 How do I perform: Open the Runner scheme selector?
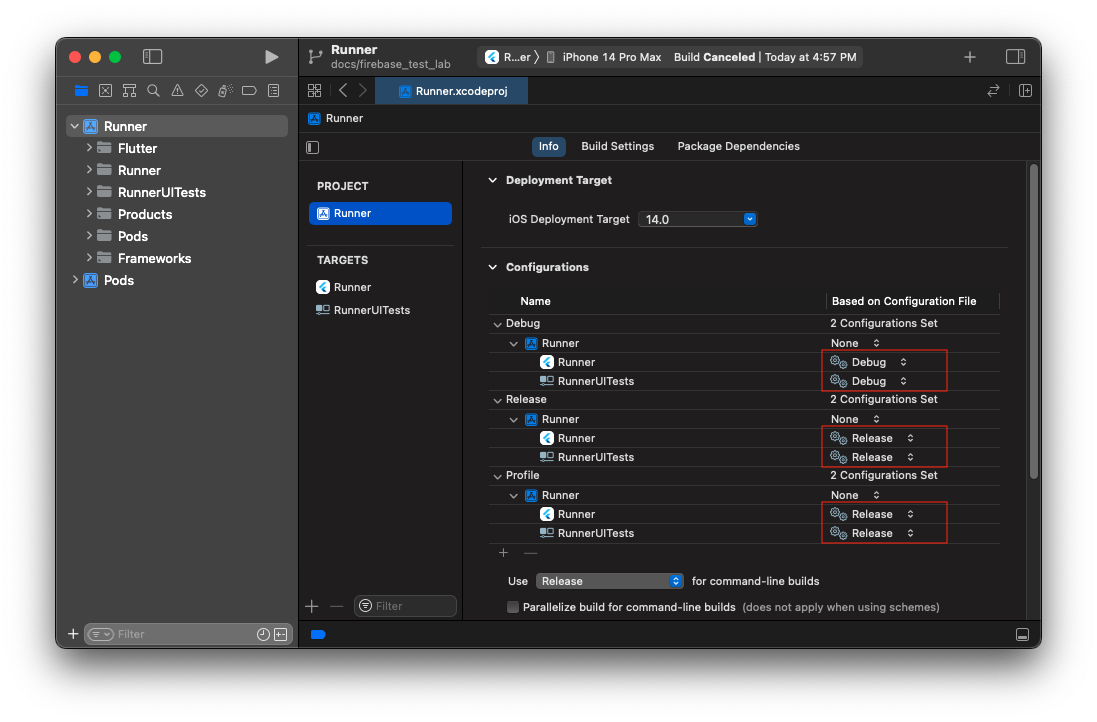(509, 57)
